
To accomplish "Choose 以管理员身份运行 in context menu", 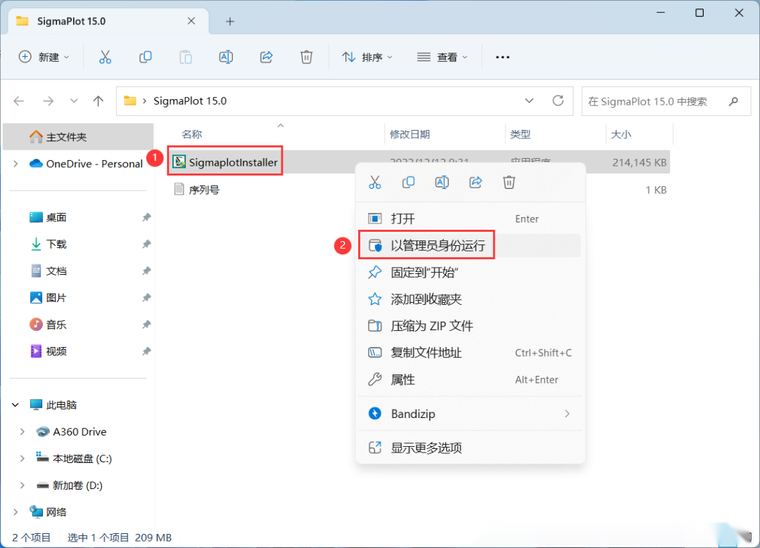I will [470, 245].
